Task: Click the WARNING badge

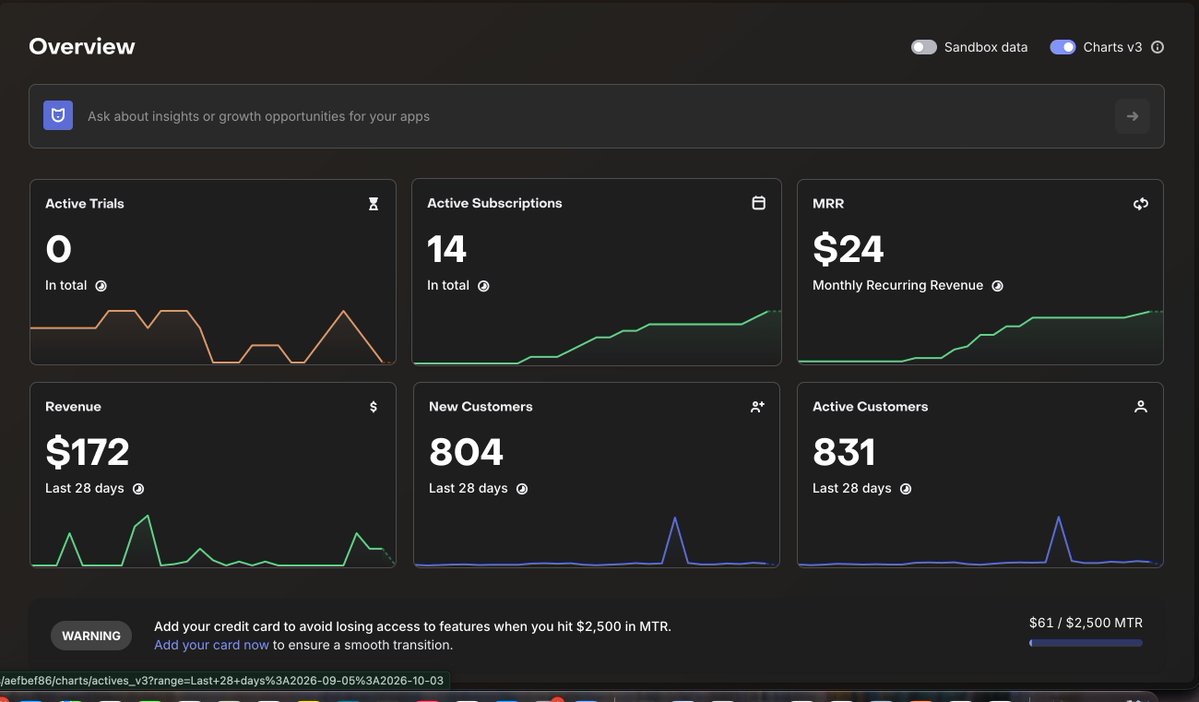Action: point(91,635)
